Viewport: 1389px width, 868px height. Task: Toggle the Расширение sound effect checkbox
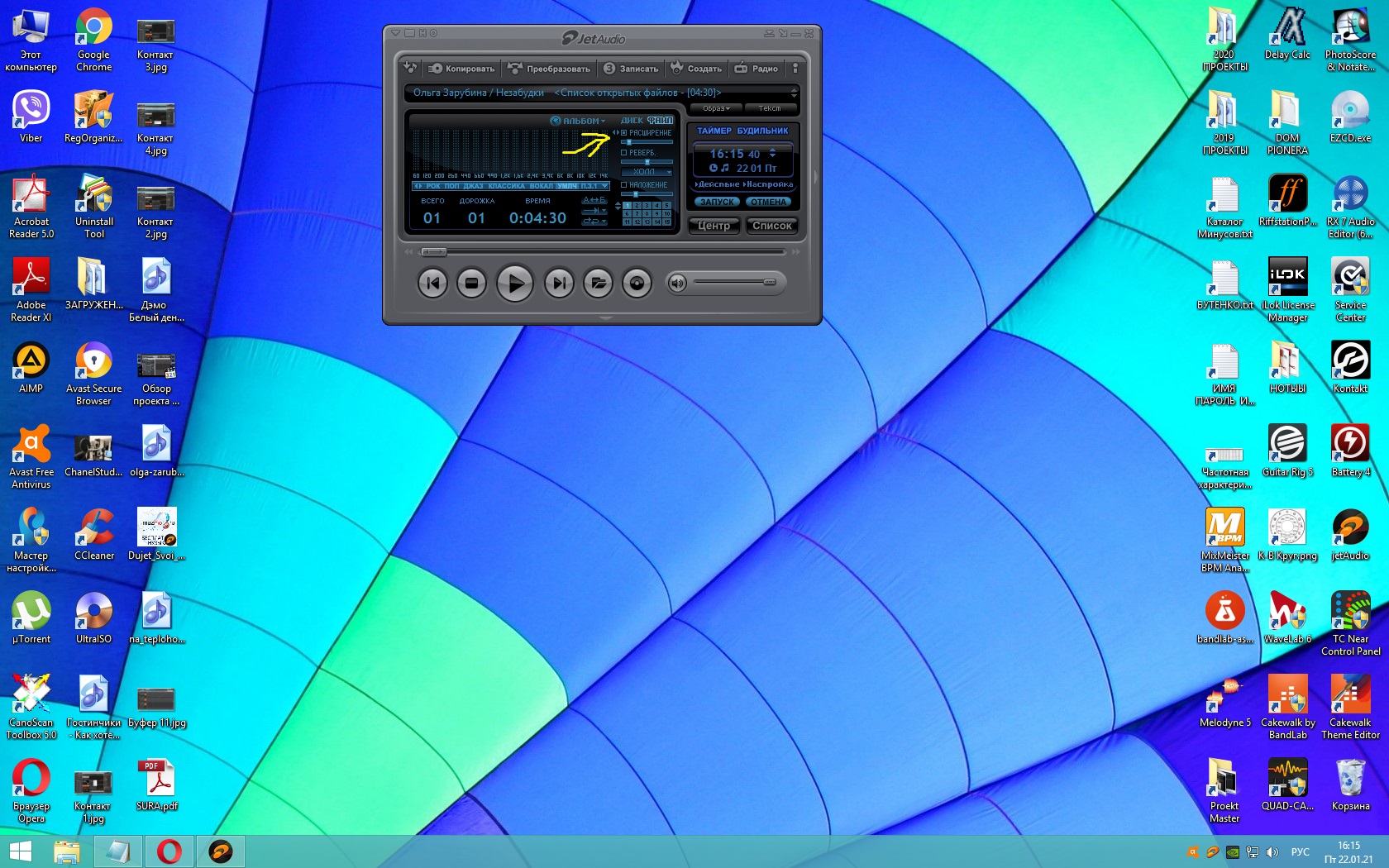point(624,133)
